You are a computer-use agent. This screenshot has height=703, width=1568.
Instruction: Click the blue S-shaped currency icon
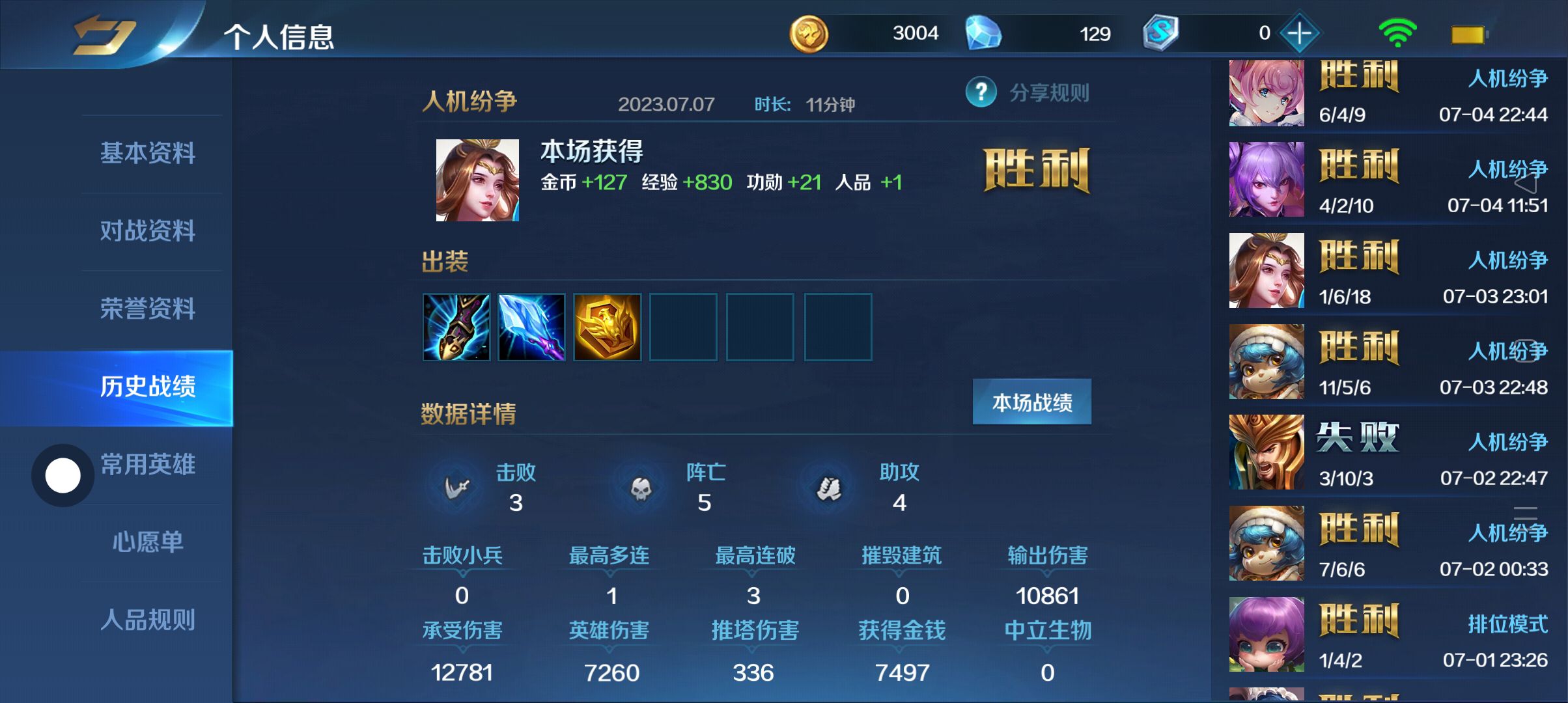pyautogui.click(x=1160, y=33)
